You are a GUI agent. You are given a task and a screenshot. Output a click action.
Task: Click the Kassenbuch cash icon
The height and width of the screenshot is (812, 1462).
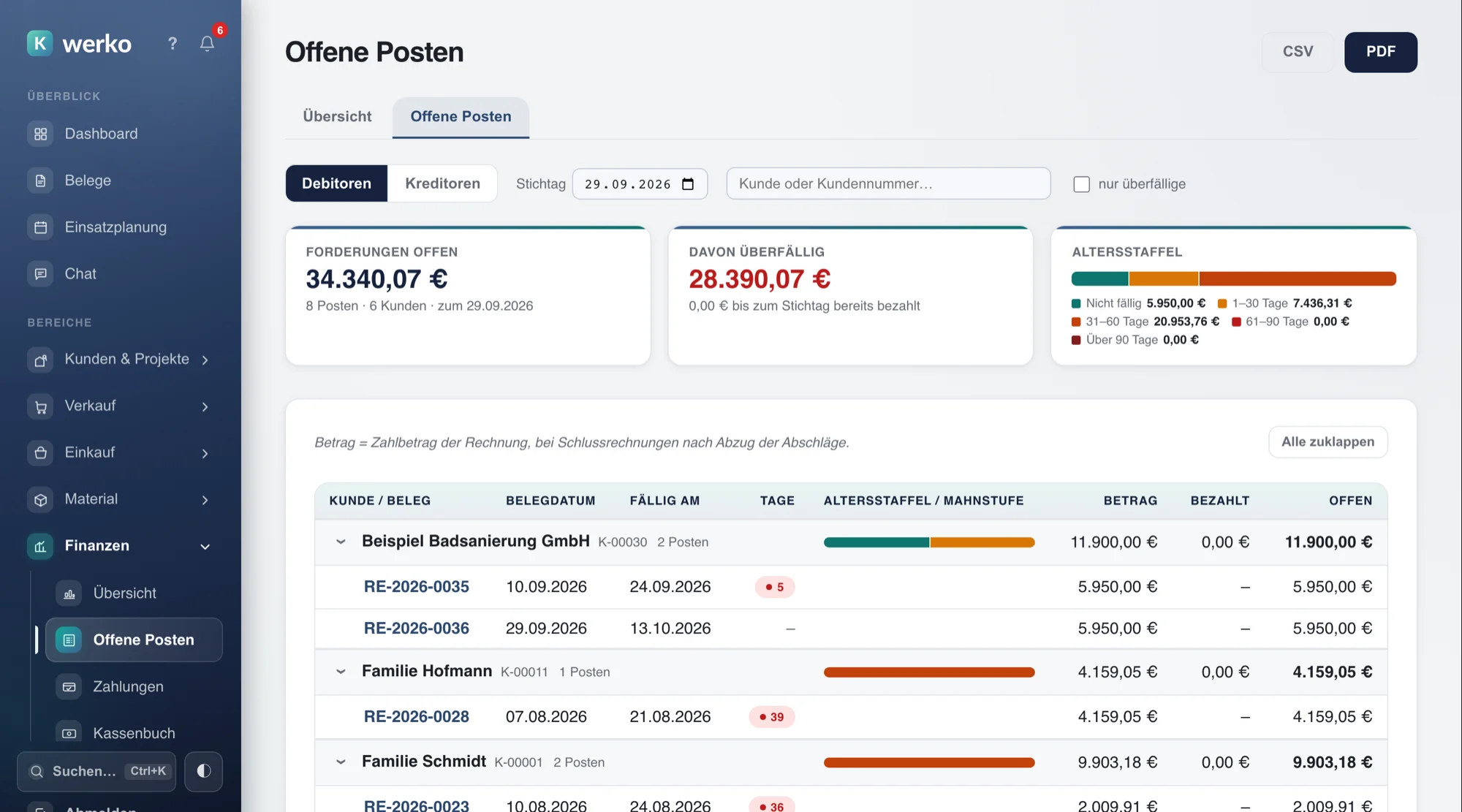pyautogui.click(x=69, y=733)
